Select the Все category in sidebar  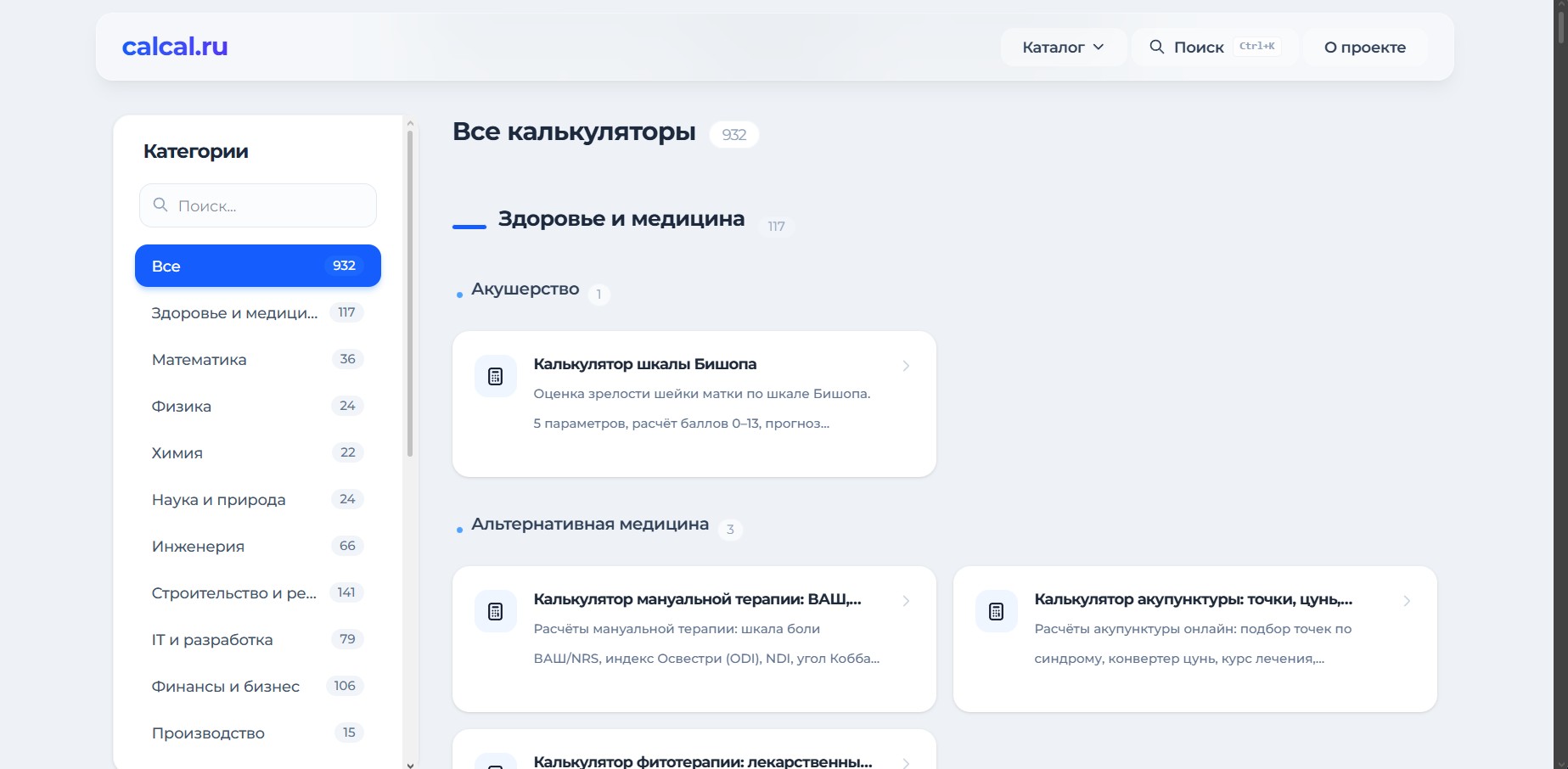(x=257, y=266)
